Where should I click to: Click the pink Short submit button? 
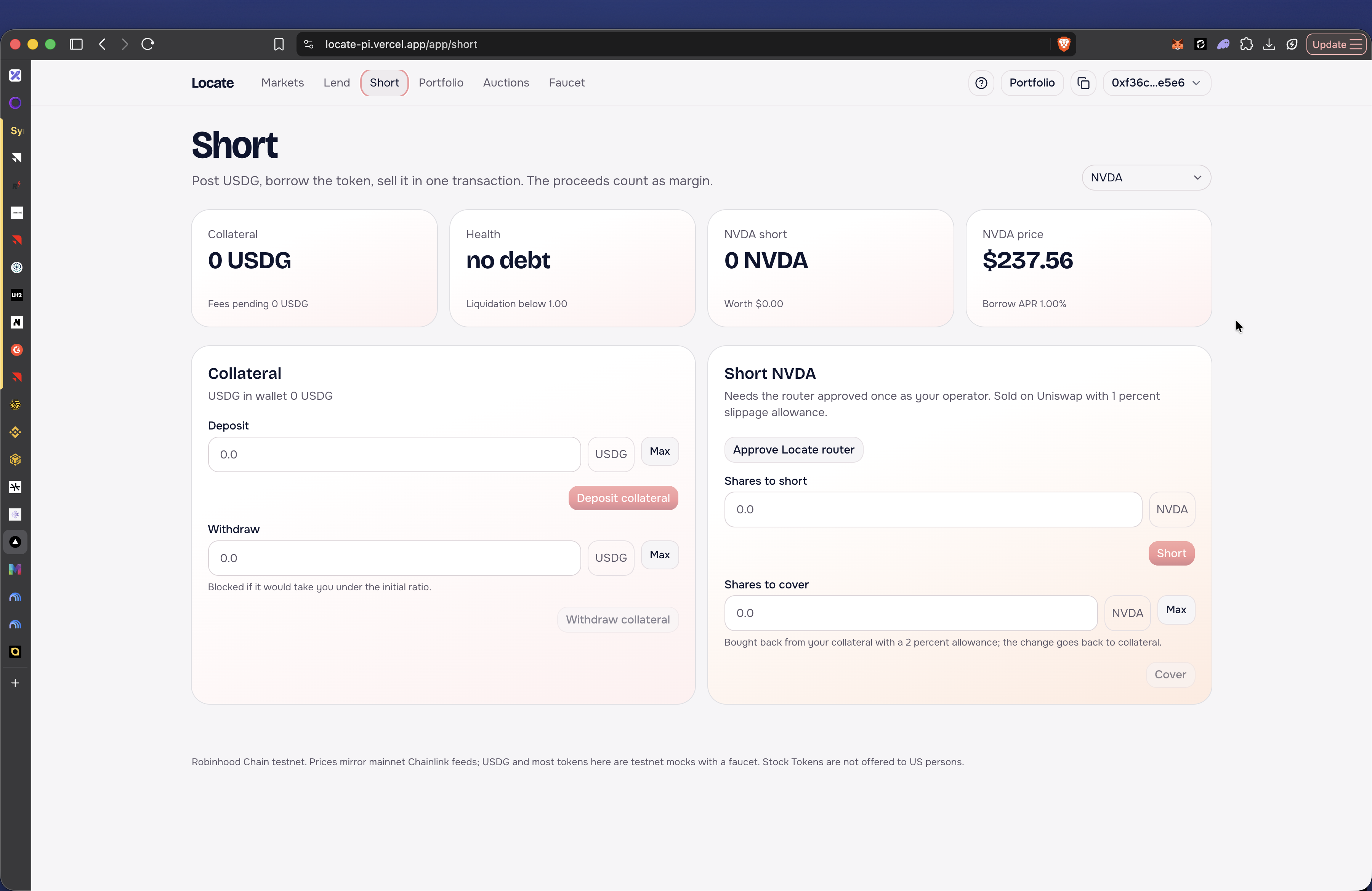(x=1172, y=553)
